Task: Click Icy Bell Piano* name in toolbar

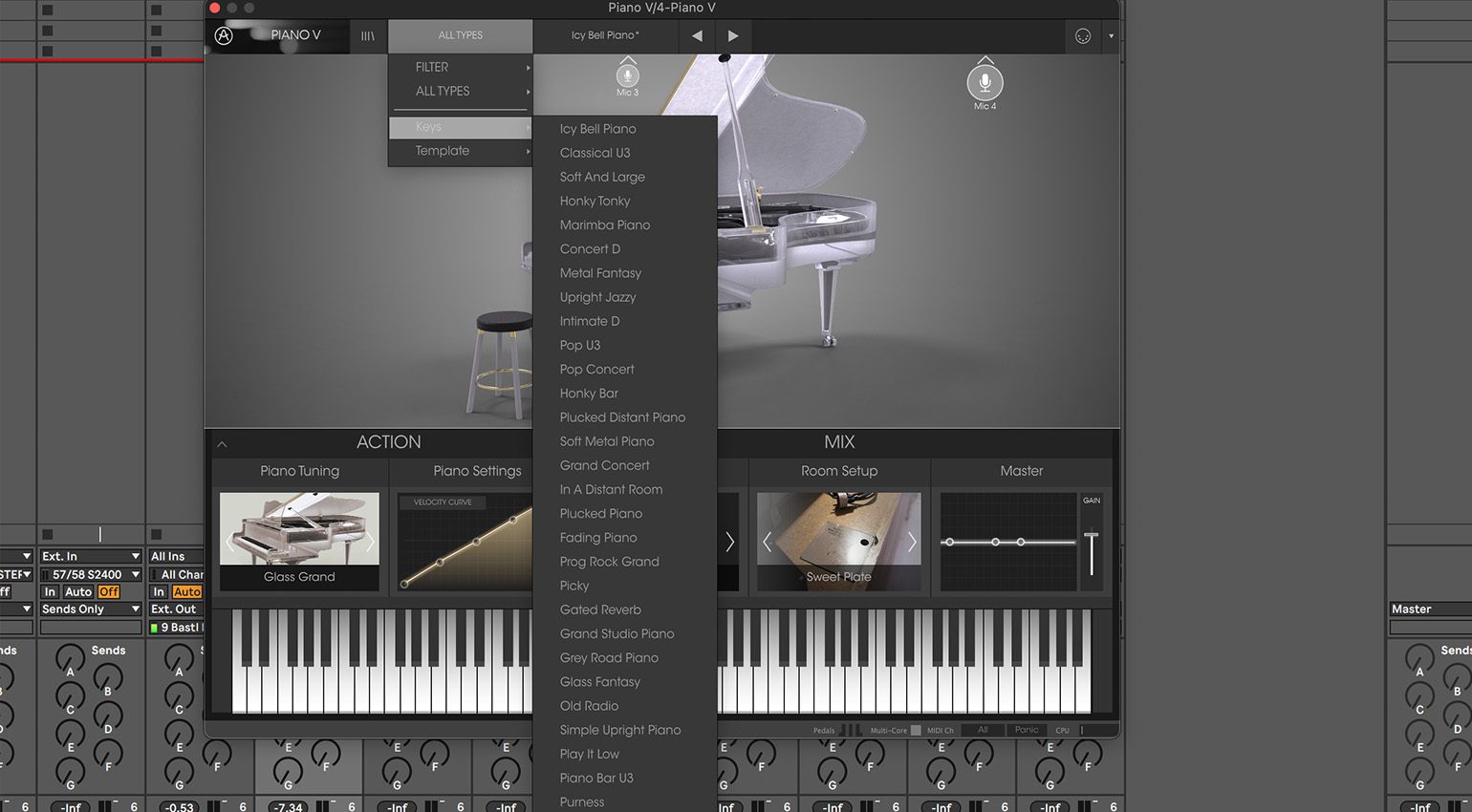Action: point(605,35)
